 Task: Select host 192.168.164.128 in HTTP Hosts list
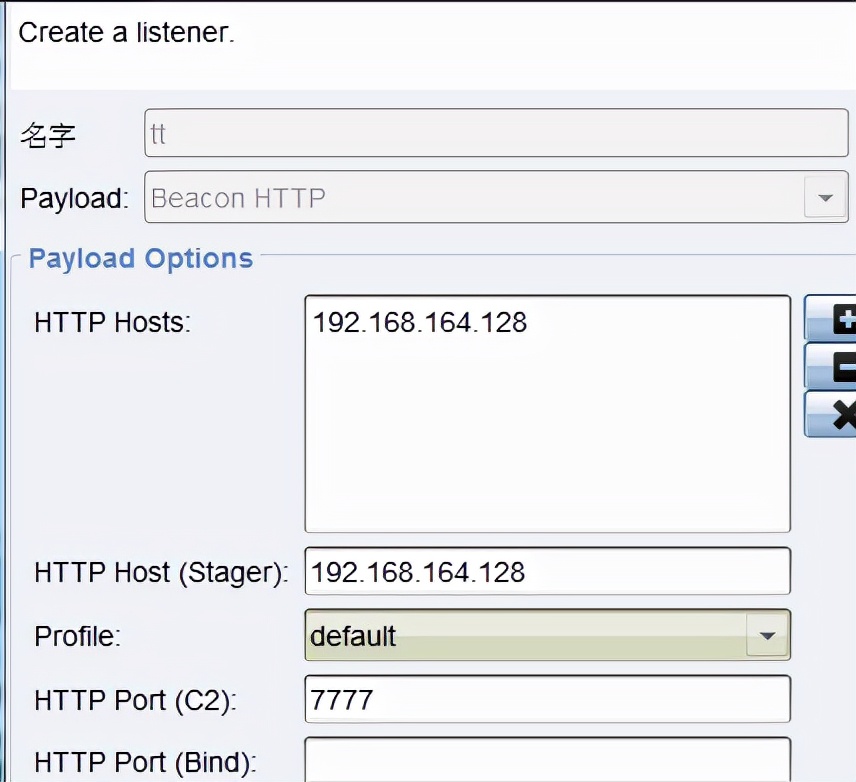(420, 322)
